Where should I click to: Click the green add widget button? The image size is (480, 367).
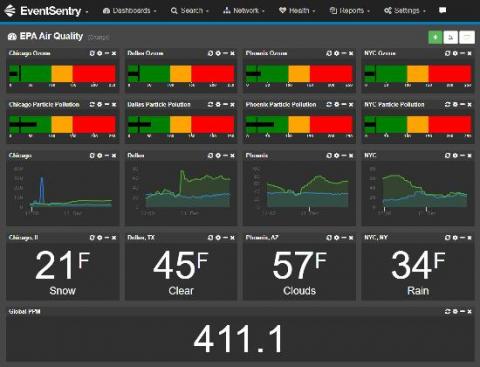(x=435, y=37)
